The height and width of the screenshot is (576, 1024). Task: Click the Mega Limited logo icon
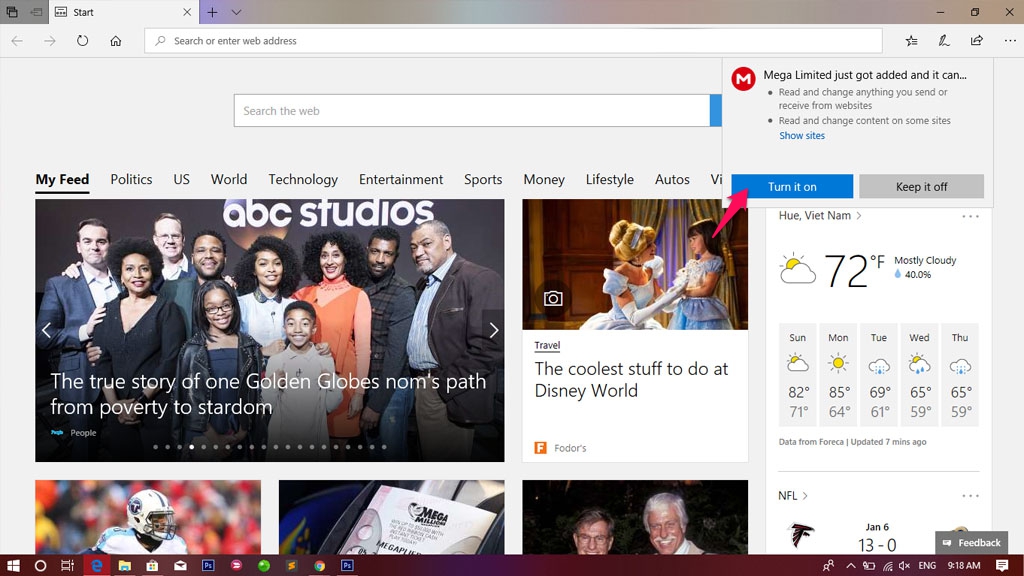743,78
